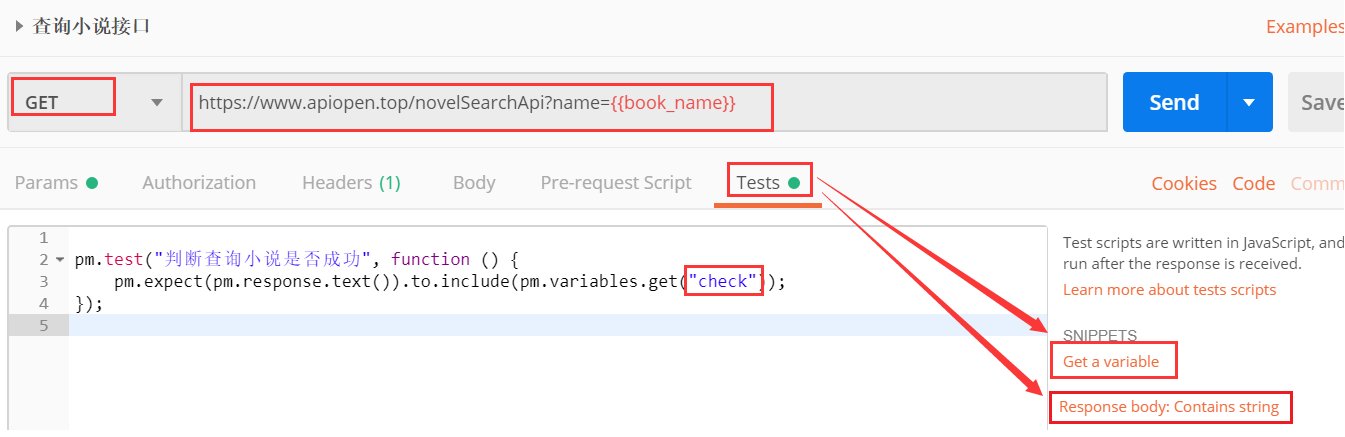Switch to the Params tab
Screen dimensions: 1345x437
(56, 183)
